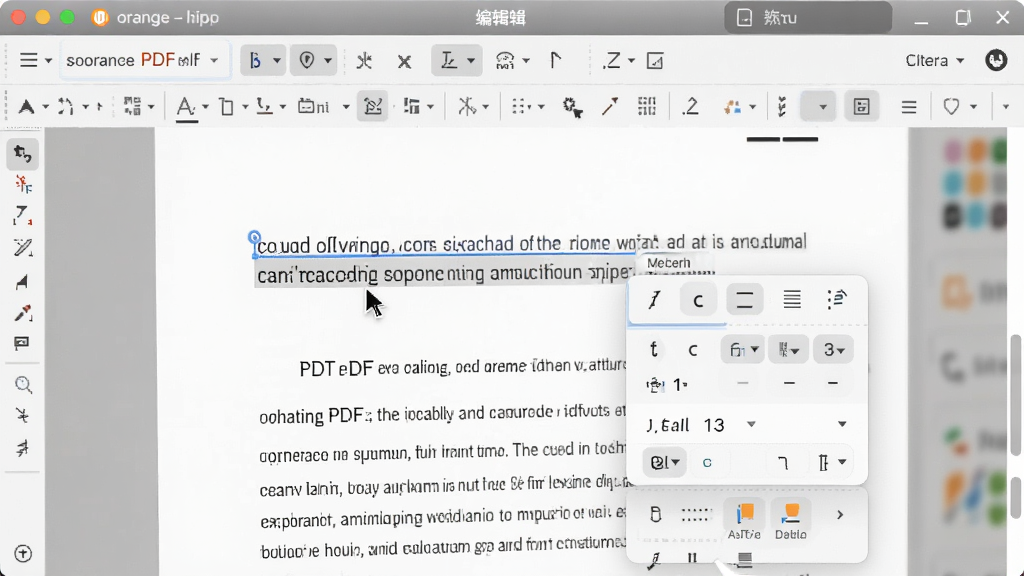Click the gear-with-cursor icon in second toolbar
The height and width of the screenshot is (576, 1024).
click(572, 107)
